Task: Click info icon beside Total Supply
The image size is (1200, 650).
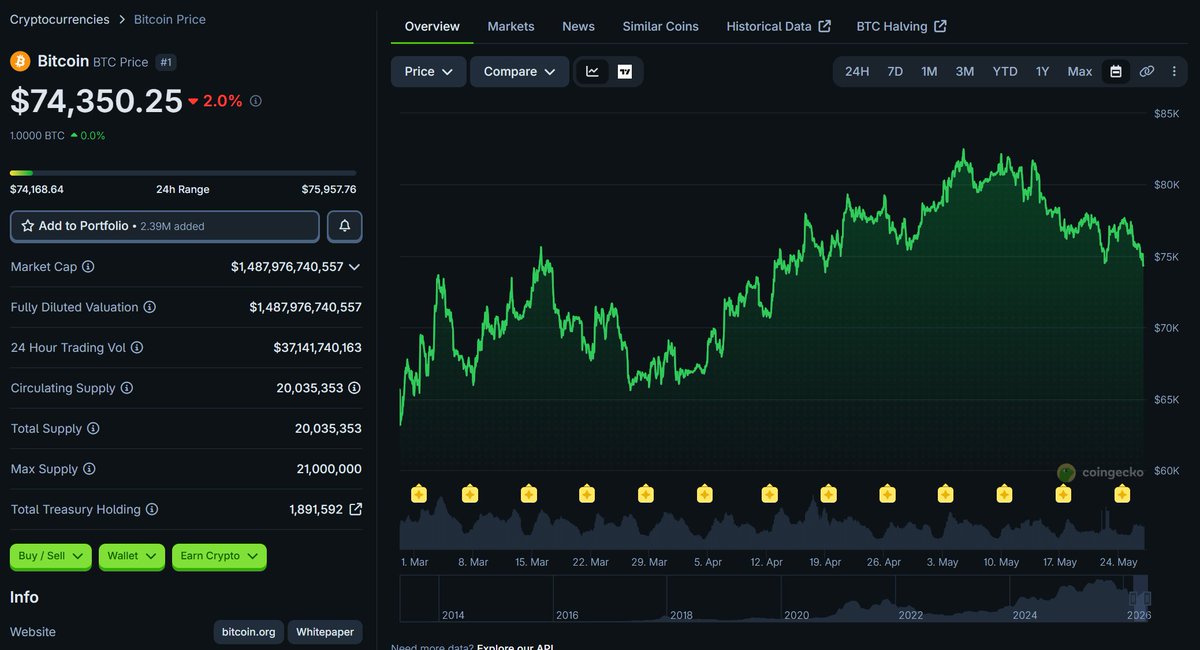Action: point(93,429)
